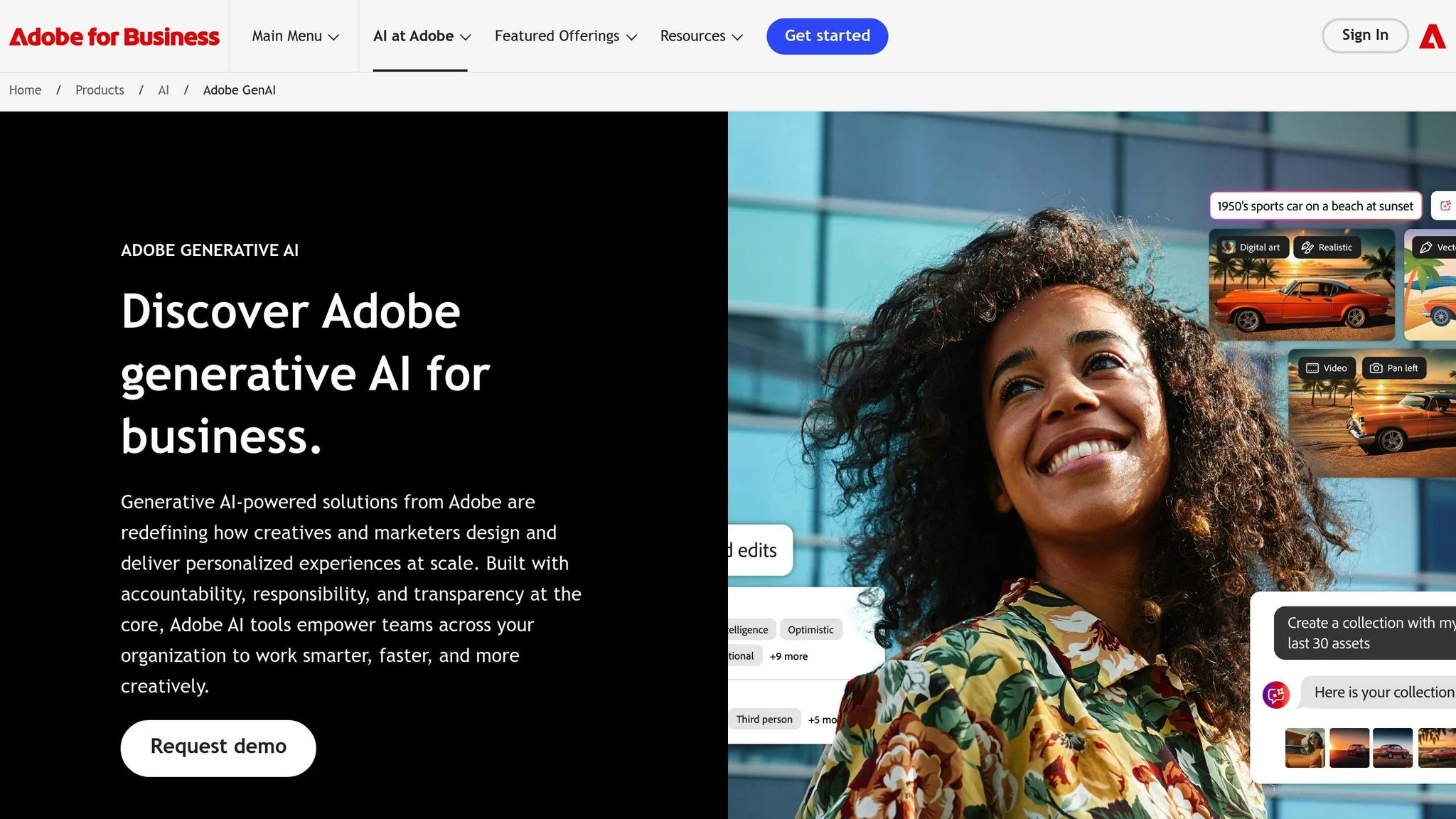Open the orange sports car image
1456x819 pixels.
pyautogui.click(x=1302, y=284)
